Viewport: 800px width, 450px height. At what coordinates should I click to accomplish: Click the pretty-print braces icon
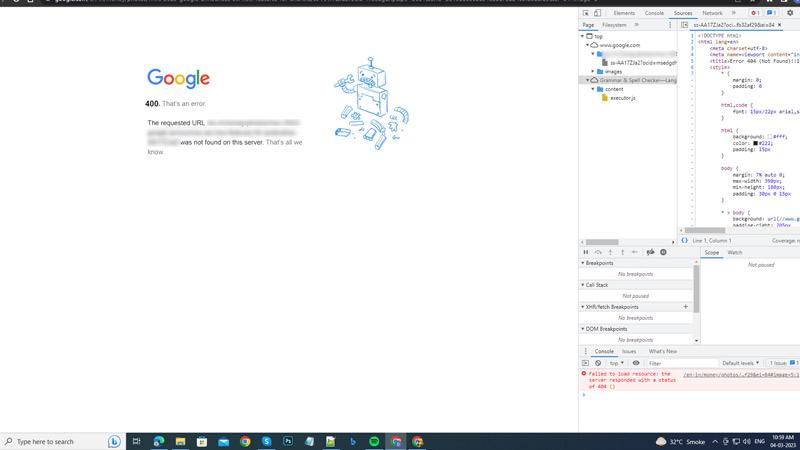tap(684, 240)
